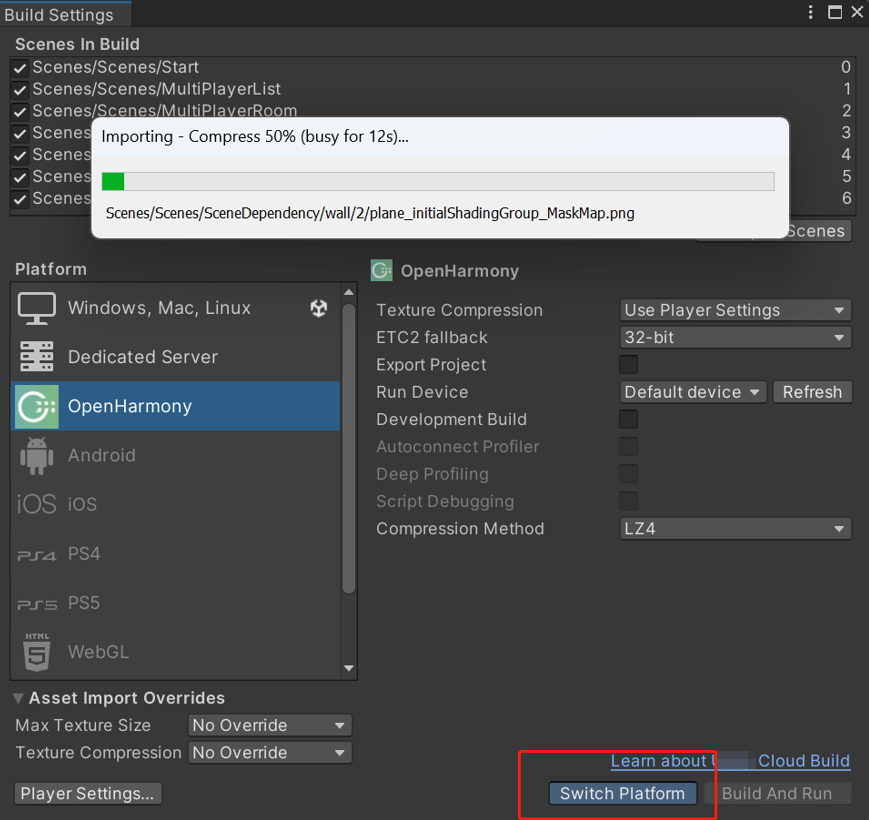This screenshot has width=869, height=820.
Task: Open Player Settings
Action: pos(88,793)
